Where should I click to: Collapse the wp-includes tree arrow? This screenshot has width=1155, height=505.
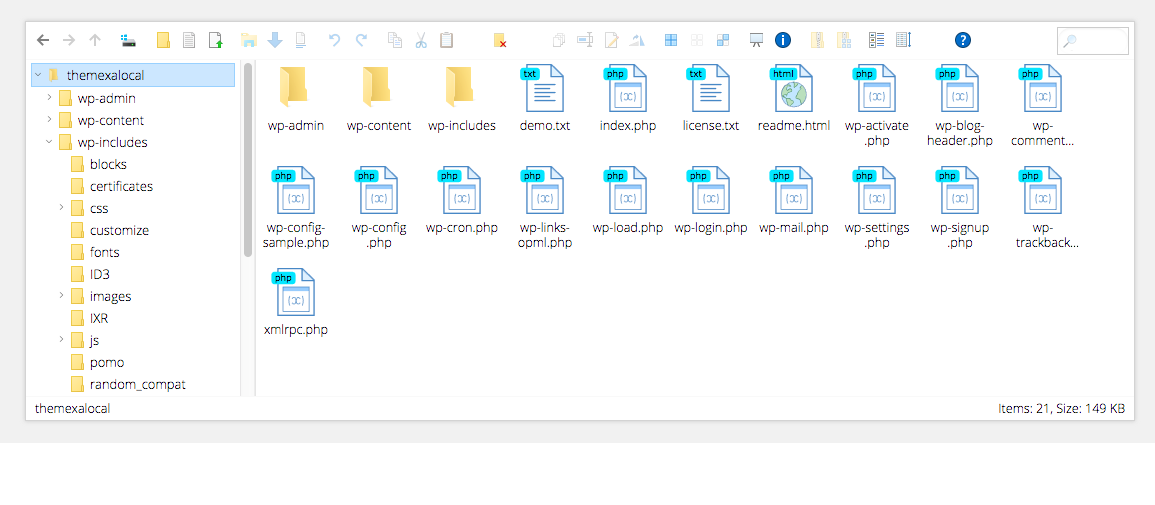coord(49,142)
